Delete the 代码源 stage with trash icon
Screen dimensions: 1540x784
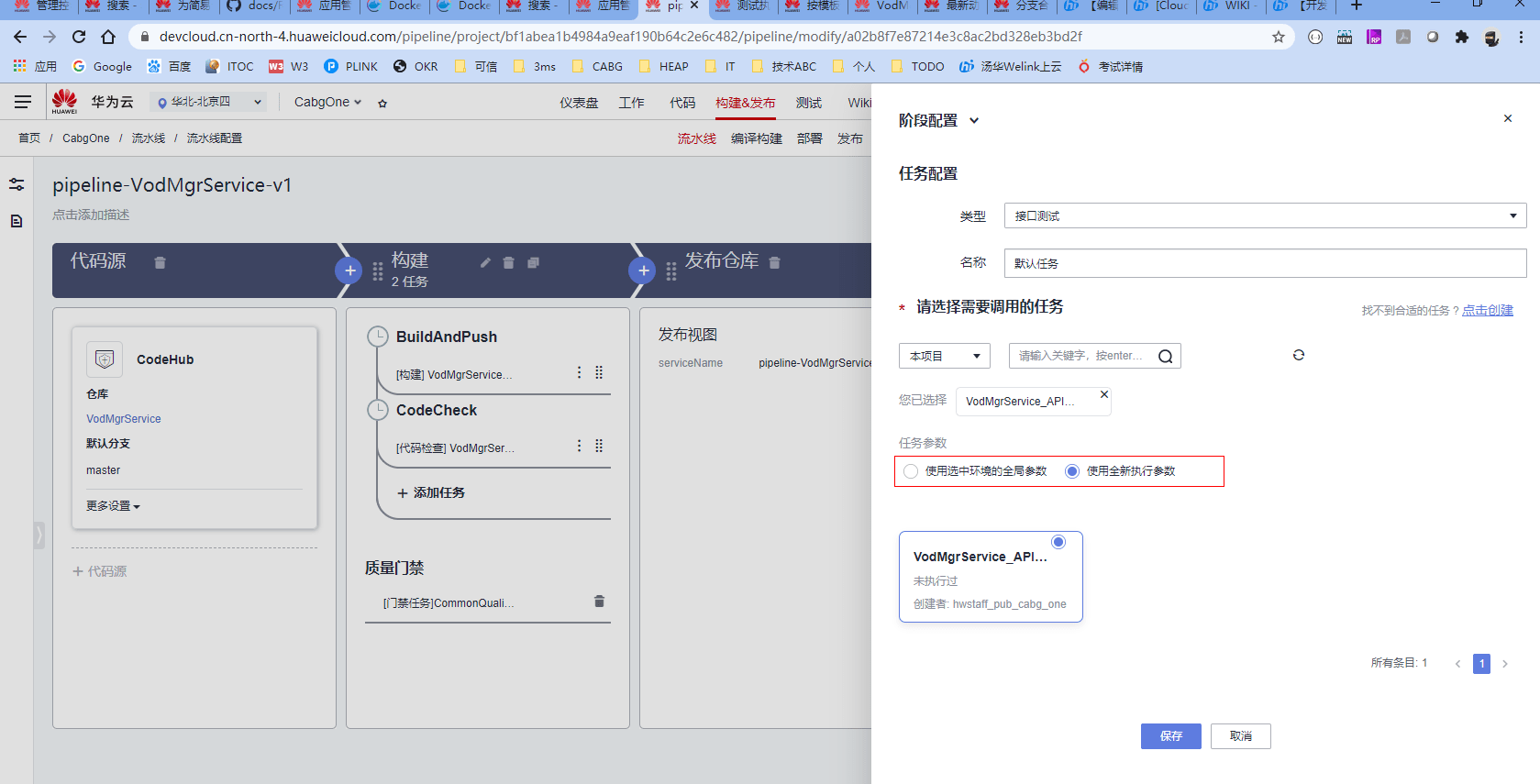coord(160,263)
